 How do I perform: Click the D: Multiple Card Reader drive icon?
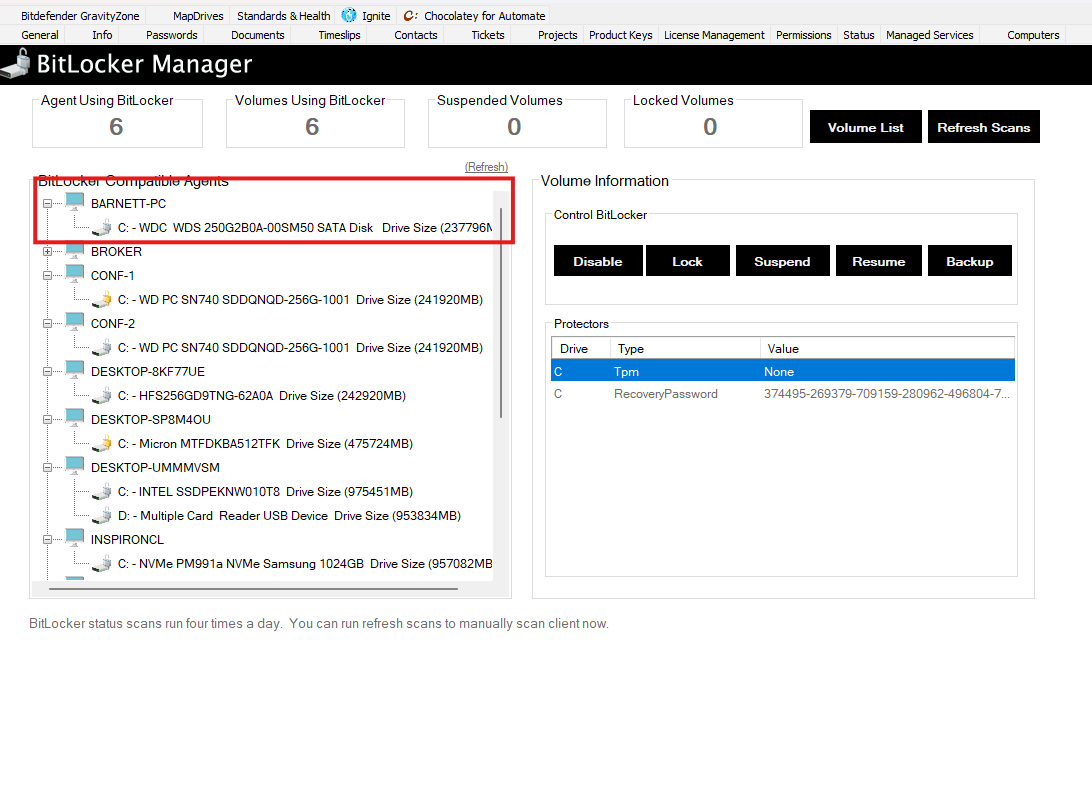[101, 515]
